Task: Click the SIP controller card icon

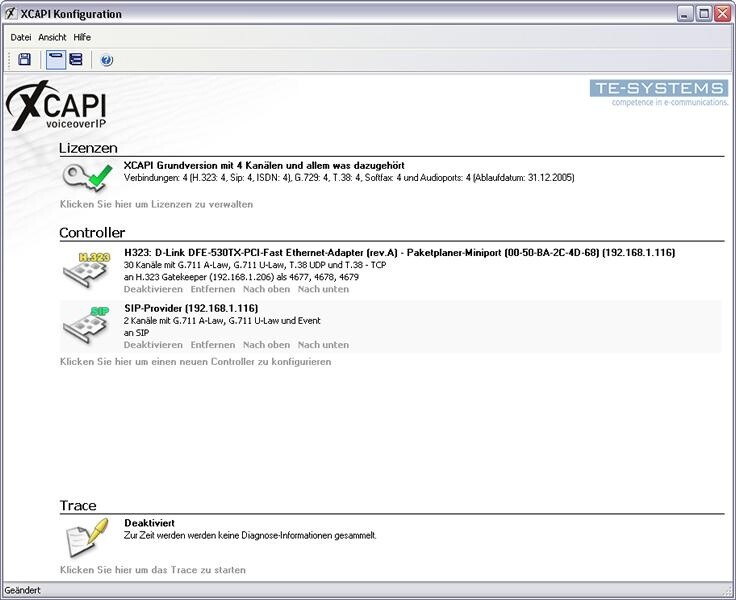Action: pyautogui.click(x=87, y=324)
